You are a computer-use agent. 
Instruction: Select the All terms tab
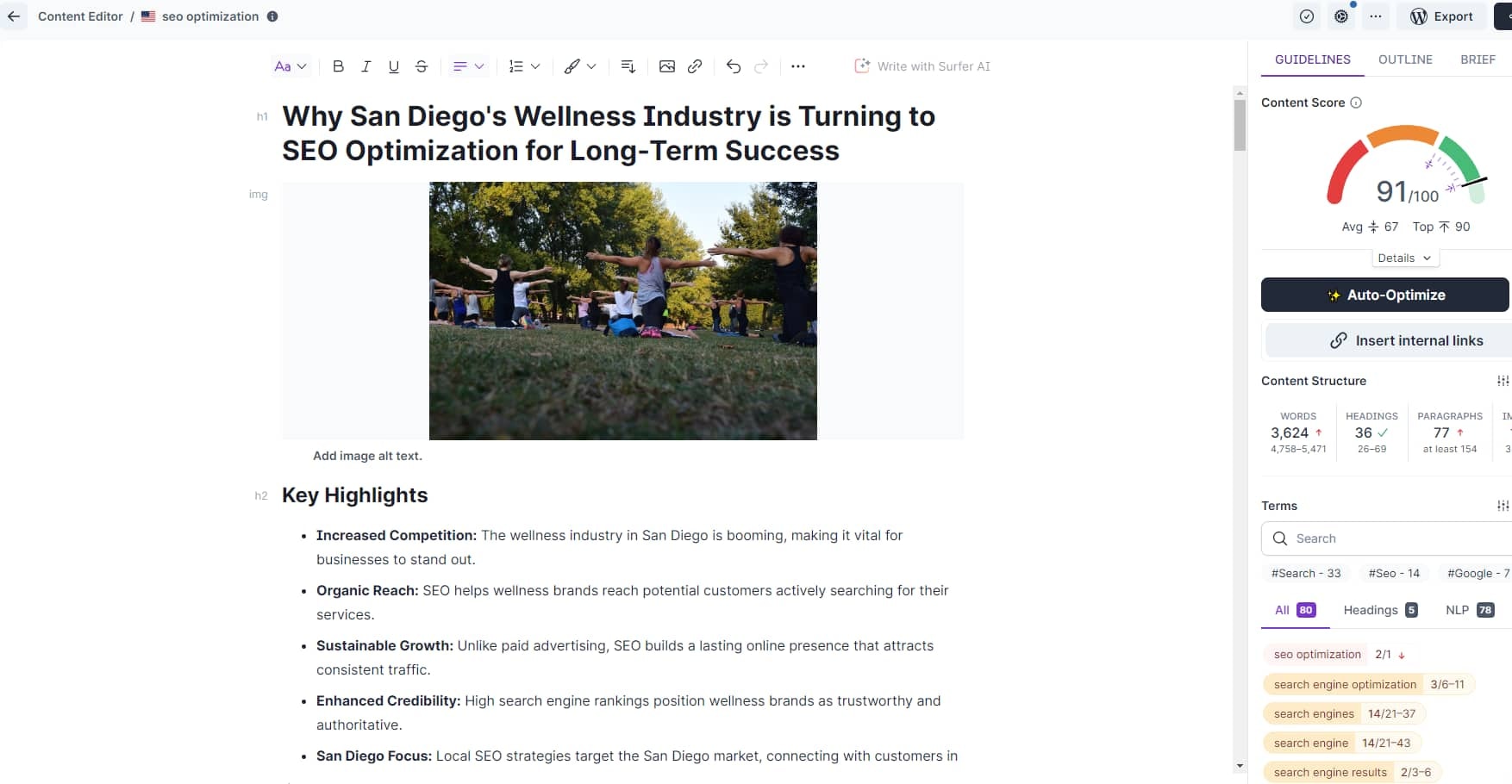1295,610
